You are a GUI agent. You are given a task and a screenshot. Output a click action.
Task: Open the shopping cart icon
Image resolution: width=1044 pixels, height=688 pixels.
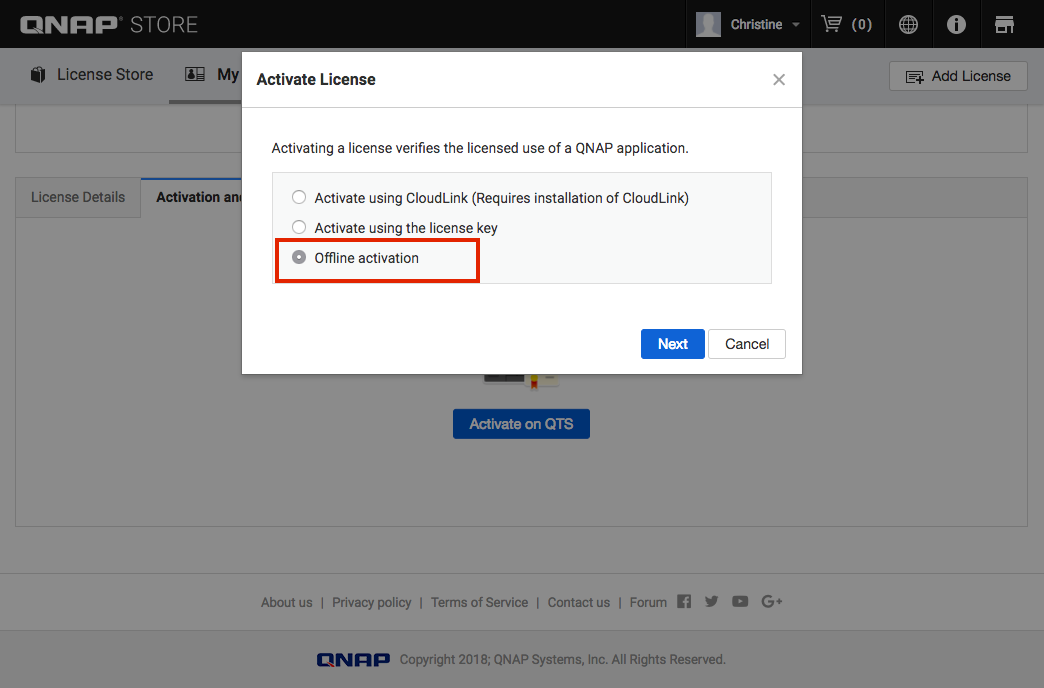832,25
